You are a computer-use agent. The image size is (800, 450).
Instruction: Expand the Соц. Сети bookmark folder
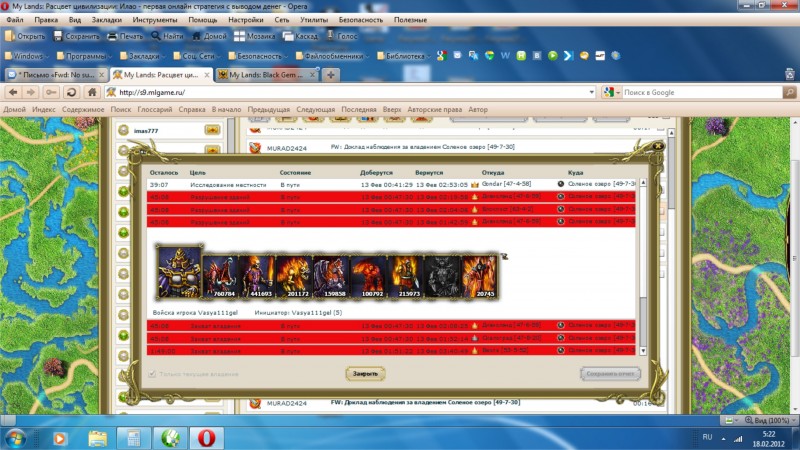click(197, 56)
